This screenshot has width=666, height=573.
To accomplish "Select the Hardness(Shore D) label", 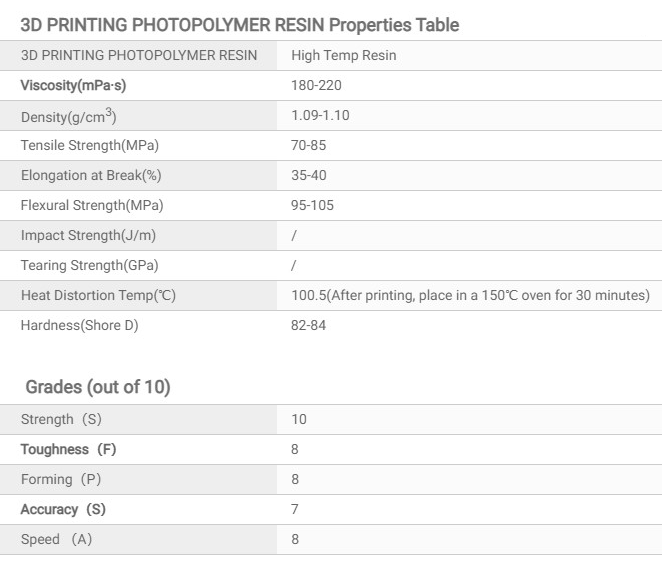I will coord(80,325).
